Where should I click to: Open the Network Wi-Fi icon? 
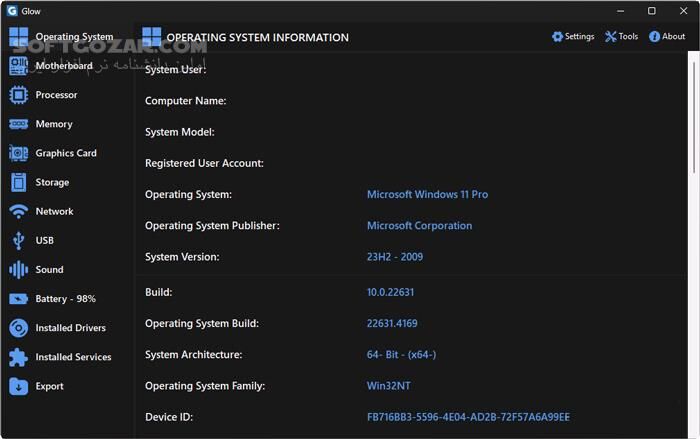(x=18, y=211)
